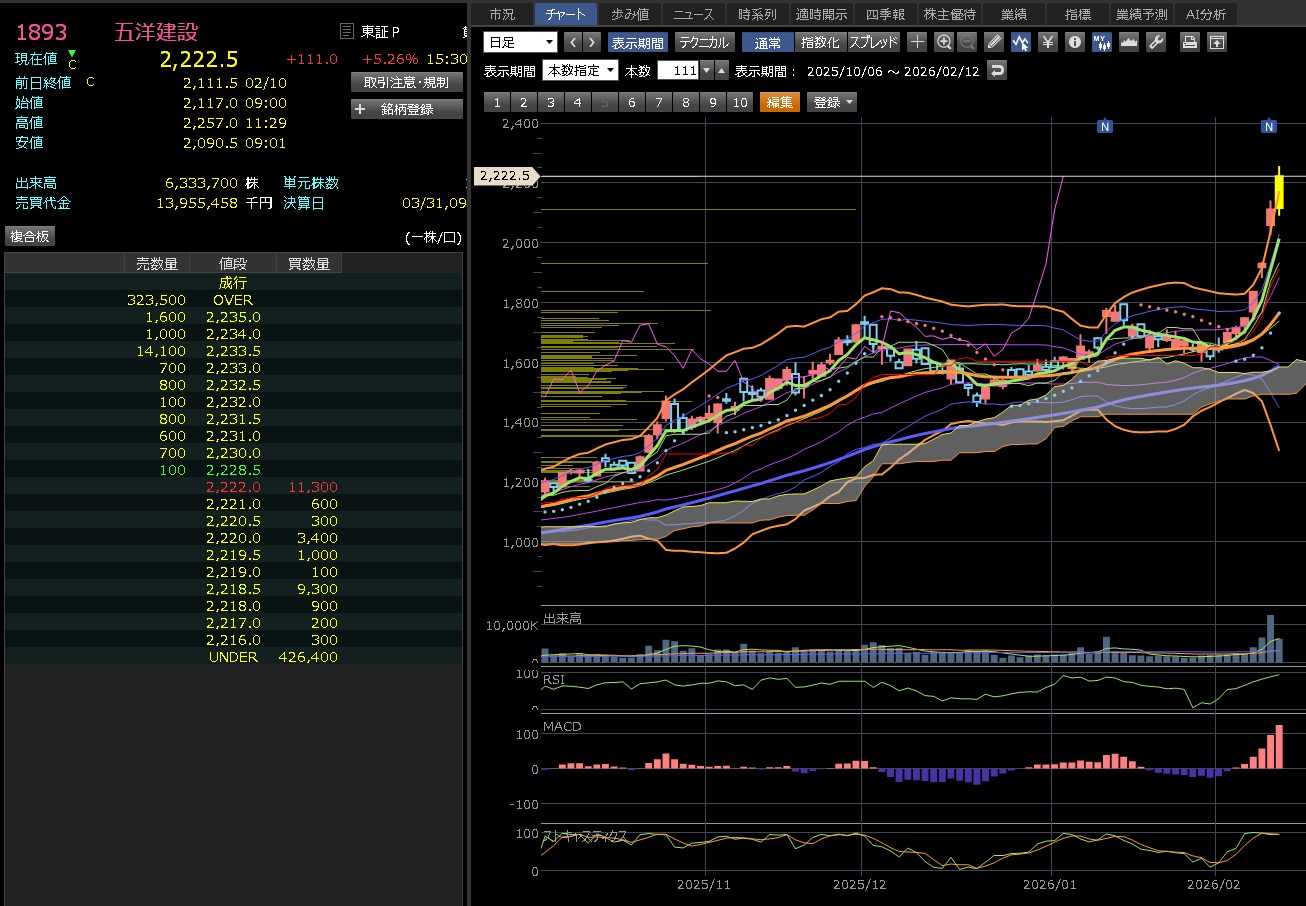1306x906 pixels.
Task: Open the 四季報 tab
Action: [x=885, y=14]
